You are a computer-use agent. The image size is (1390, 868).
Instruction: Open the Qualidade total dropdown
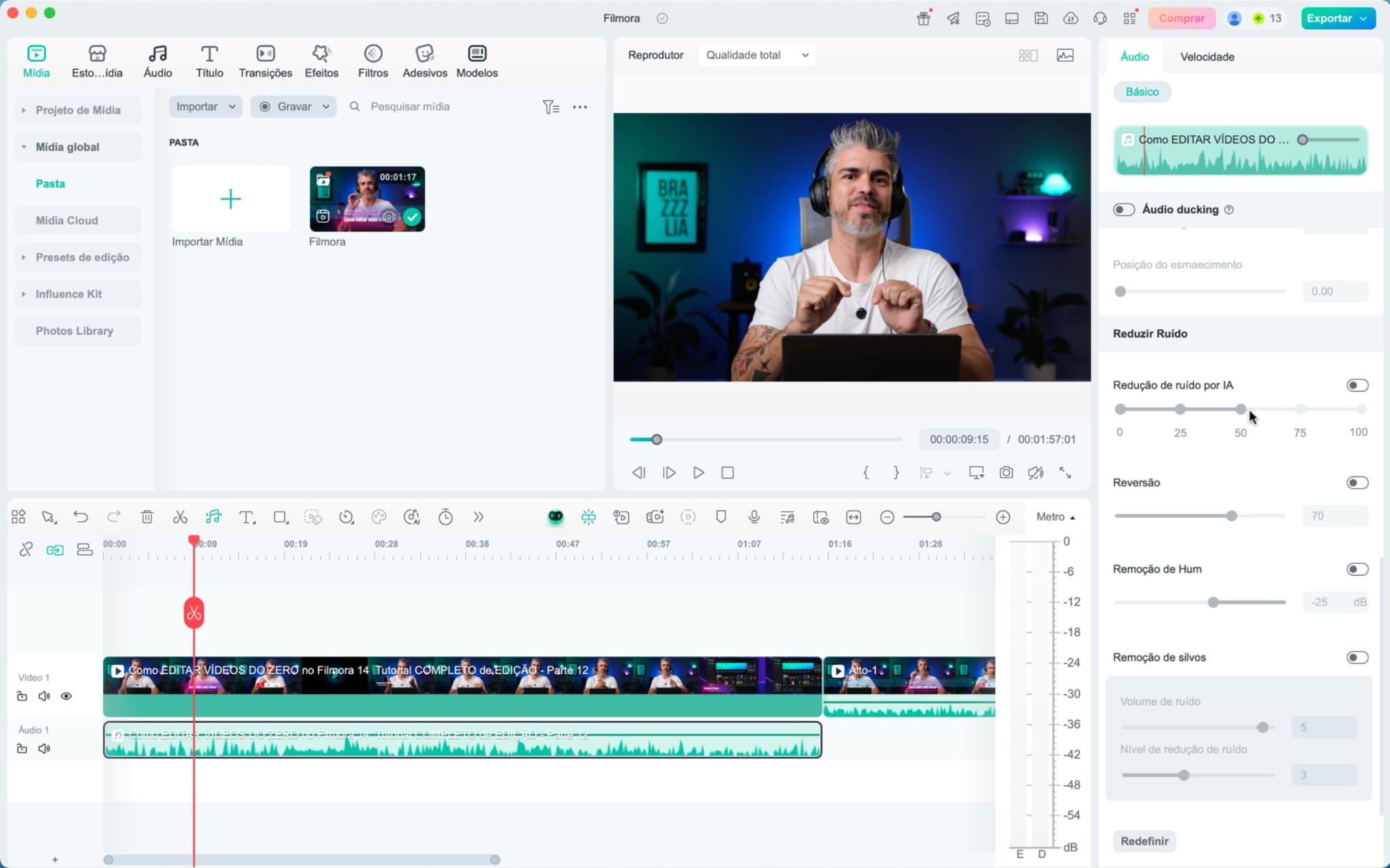(757, 55)
